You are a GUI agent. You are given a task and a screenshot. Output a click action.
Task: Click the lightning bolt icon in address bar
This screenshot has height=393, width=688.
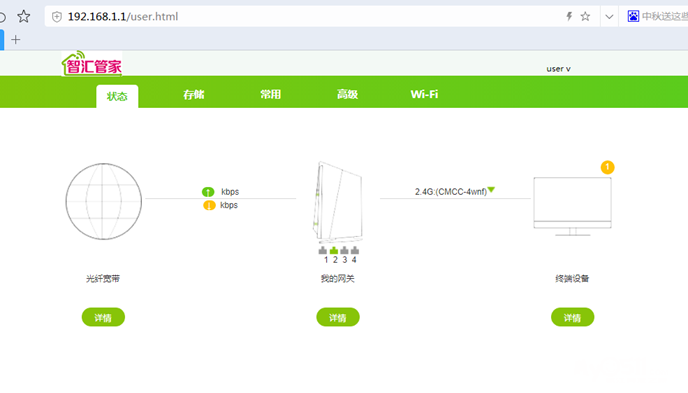569,17
